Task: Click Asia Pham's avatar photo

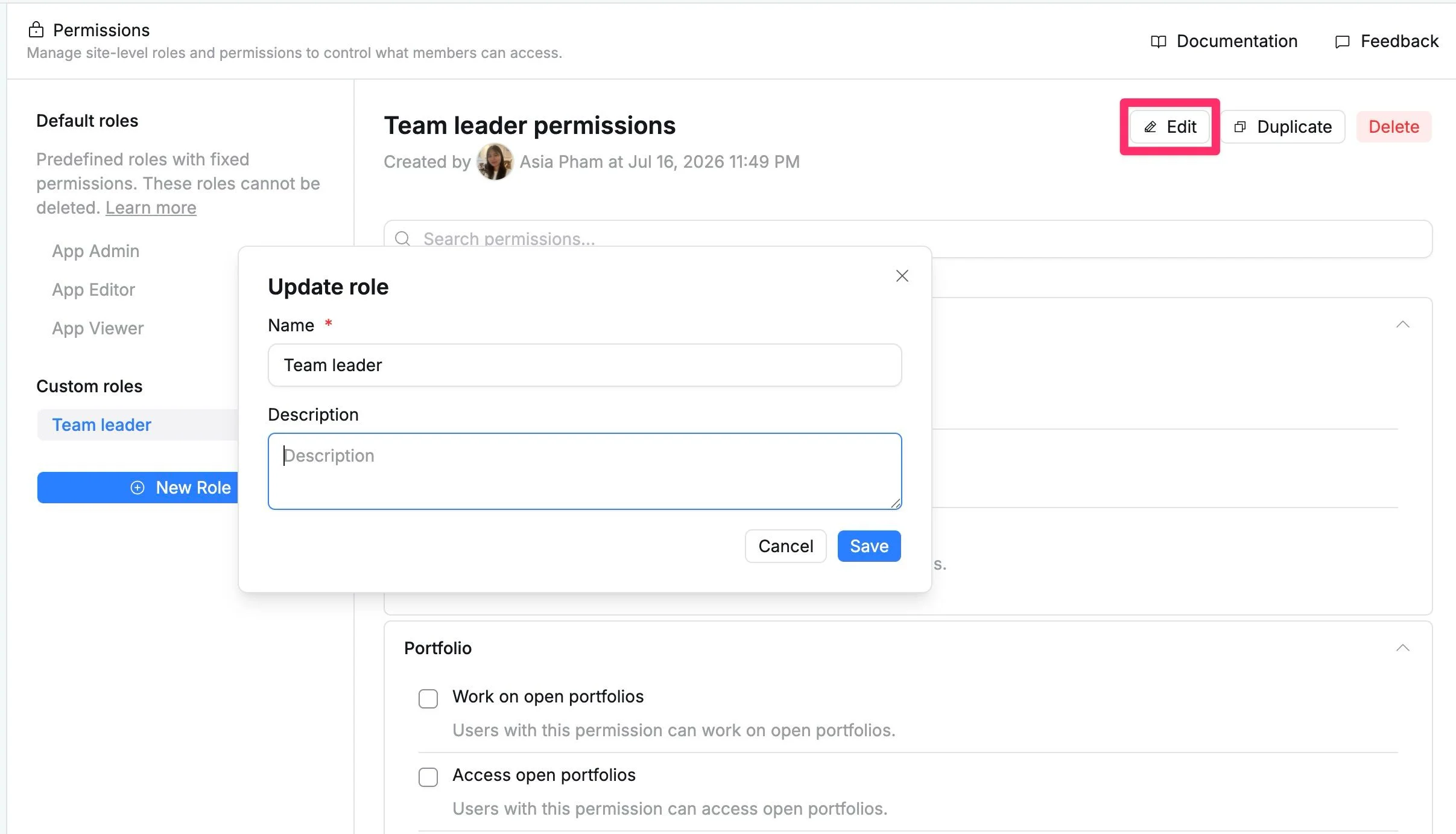Action: pos(495,162)
